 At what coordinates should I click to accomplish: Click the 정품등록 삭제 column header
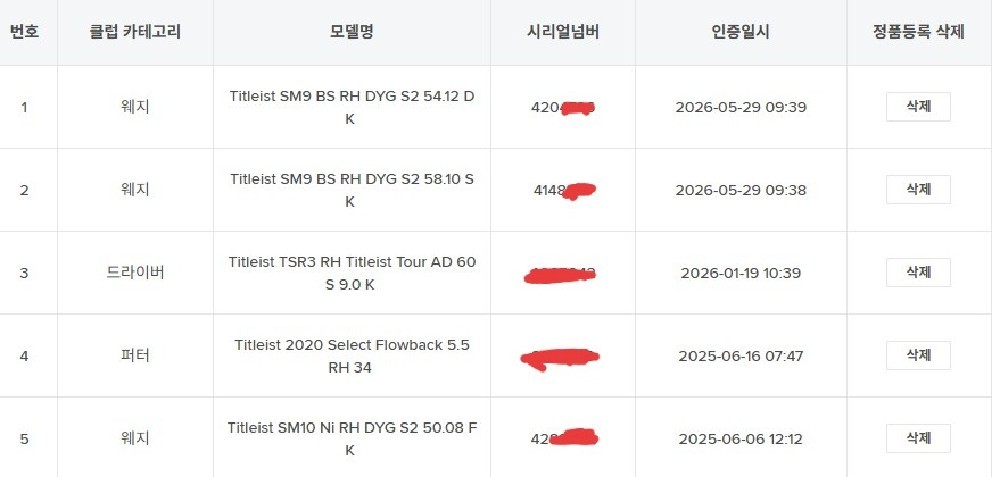coord(918,32)
